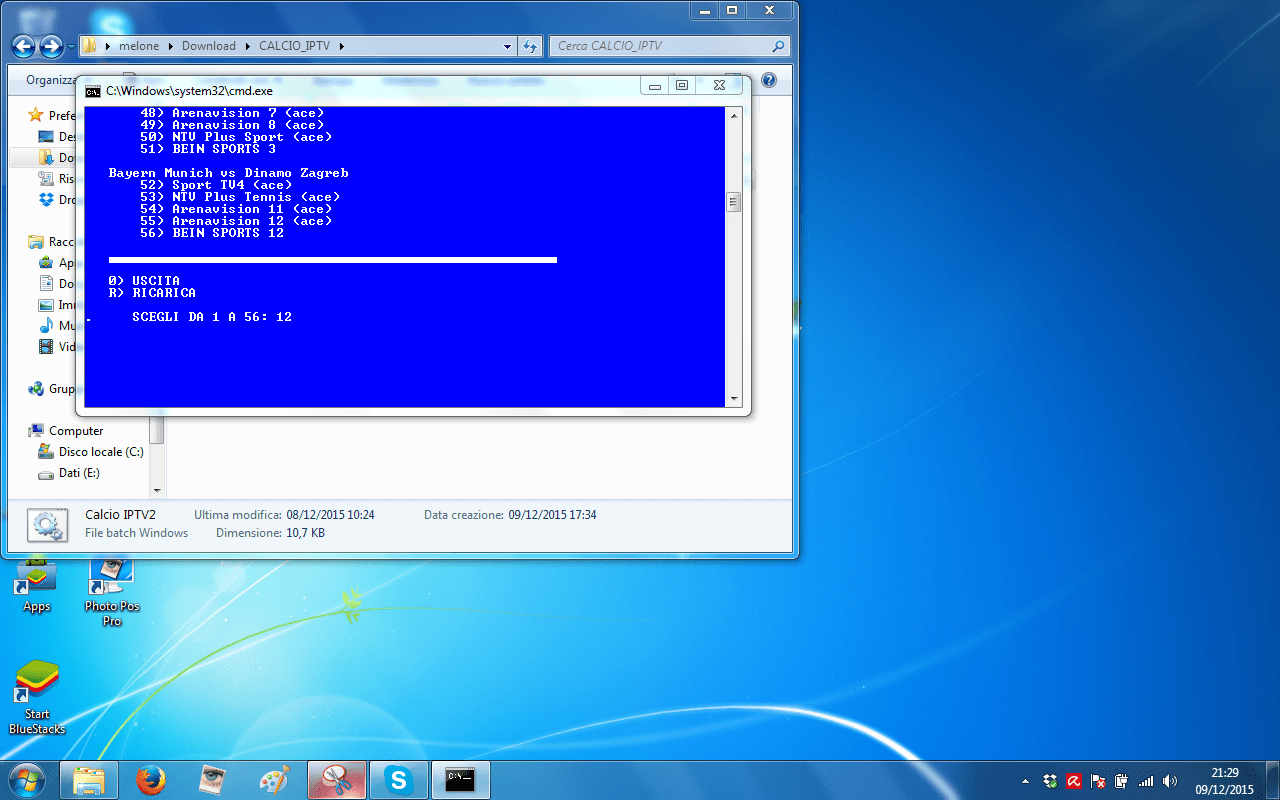
Task: Click the Snipping Tool taskbar icon
Action: click(x=337, y=779)
